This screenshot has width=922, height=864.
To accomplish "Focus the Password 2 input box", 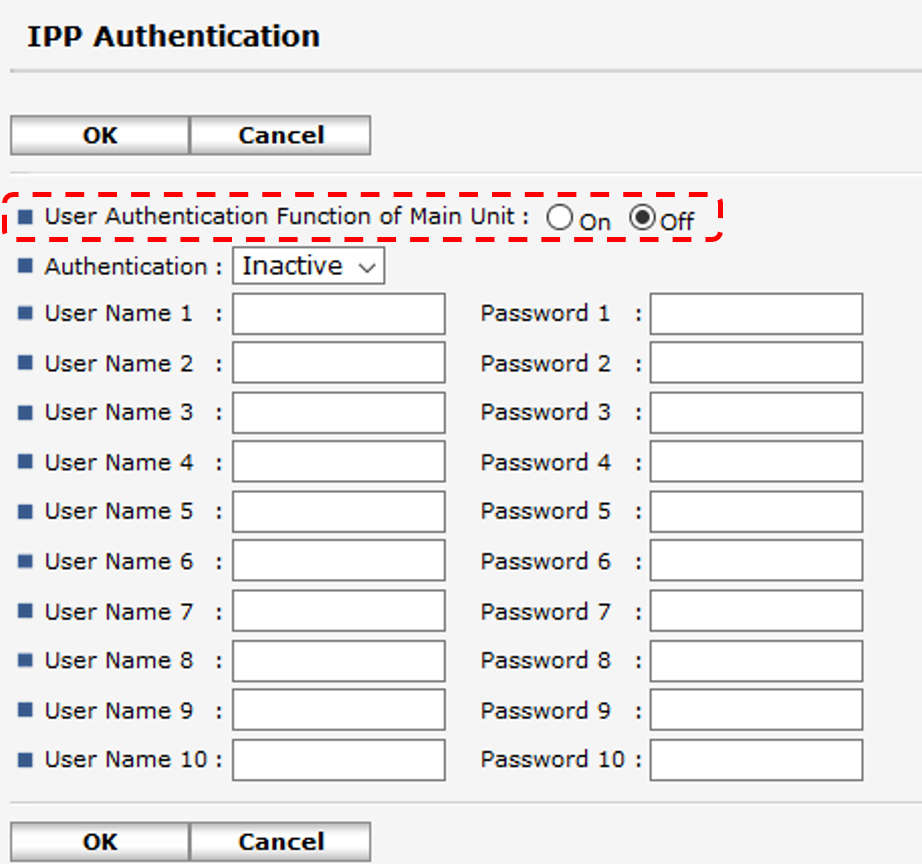I will (756, 363).
